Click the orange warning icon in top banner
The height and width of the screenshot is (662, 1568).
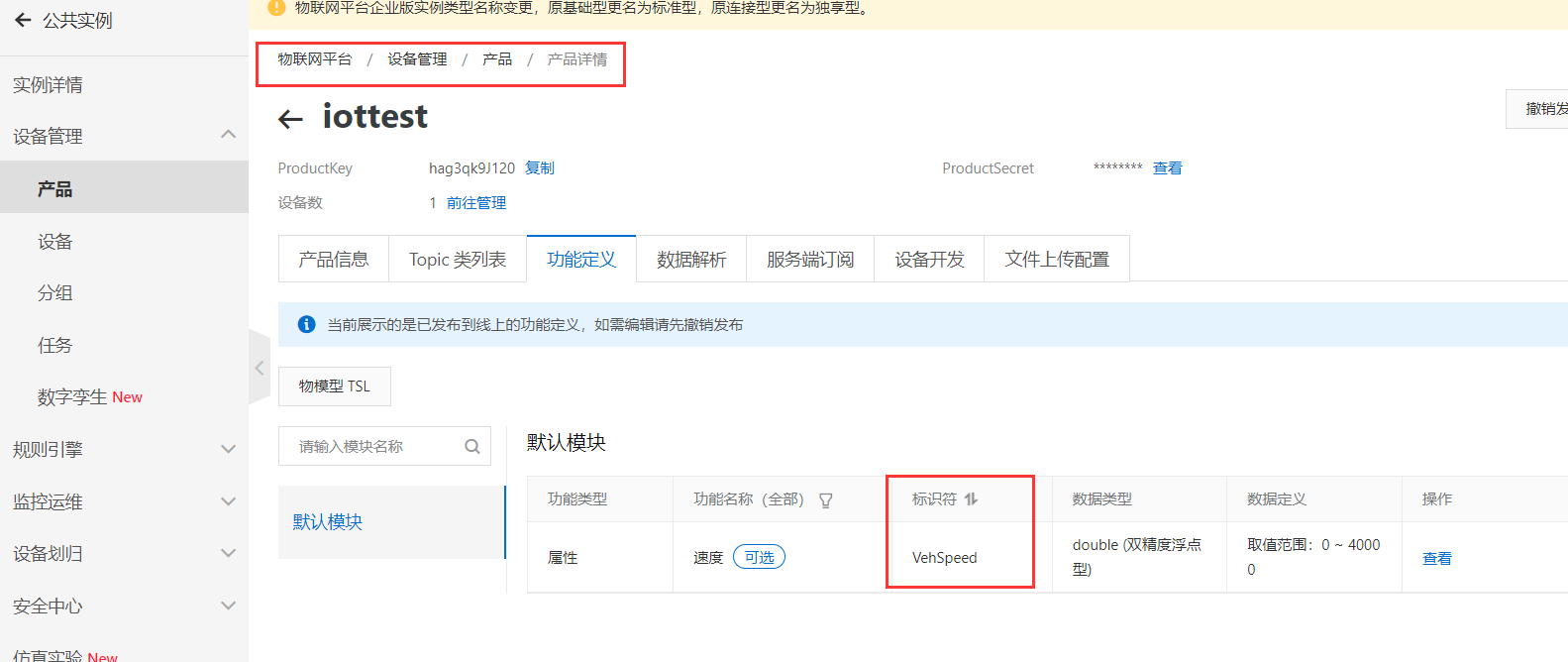[x=277, y=8]
